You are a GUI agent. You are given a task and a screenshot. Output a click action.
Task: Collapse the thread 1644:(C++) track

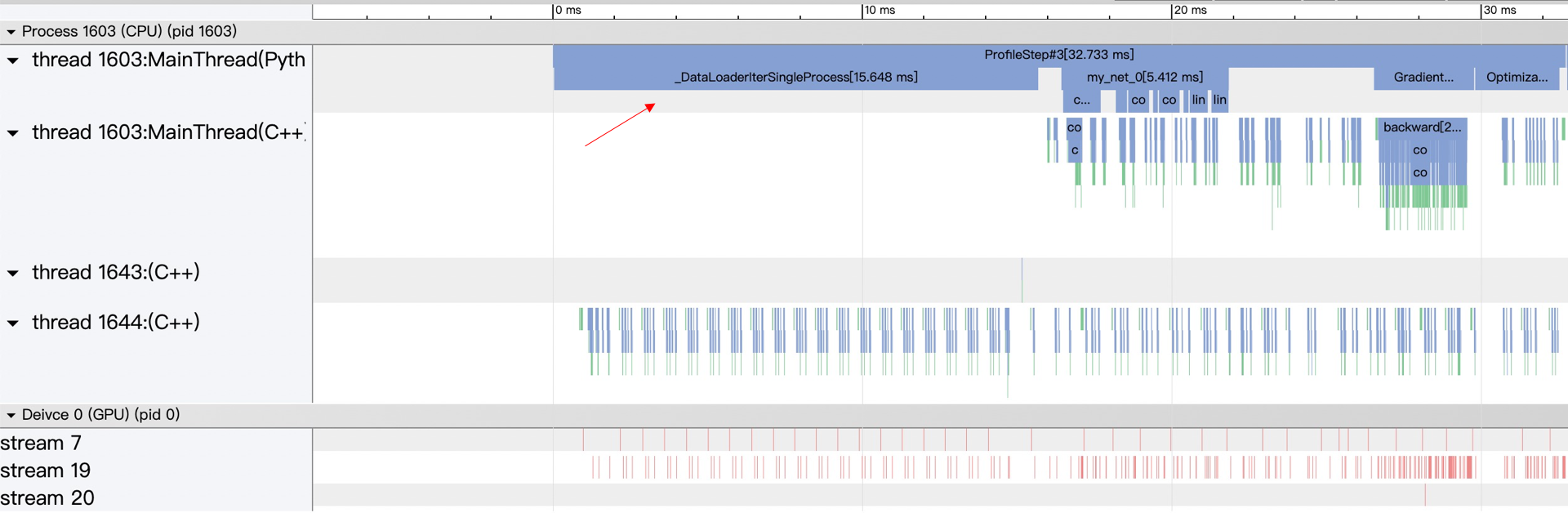13,323
